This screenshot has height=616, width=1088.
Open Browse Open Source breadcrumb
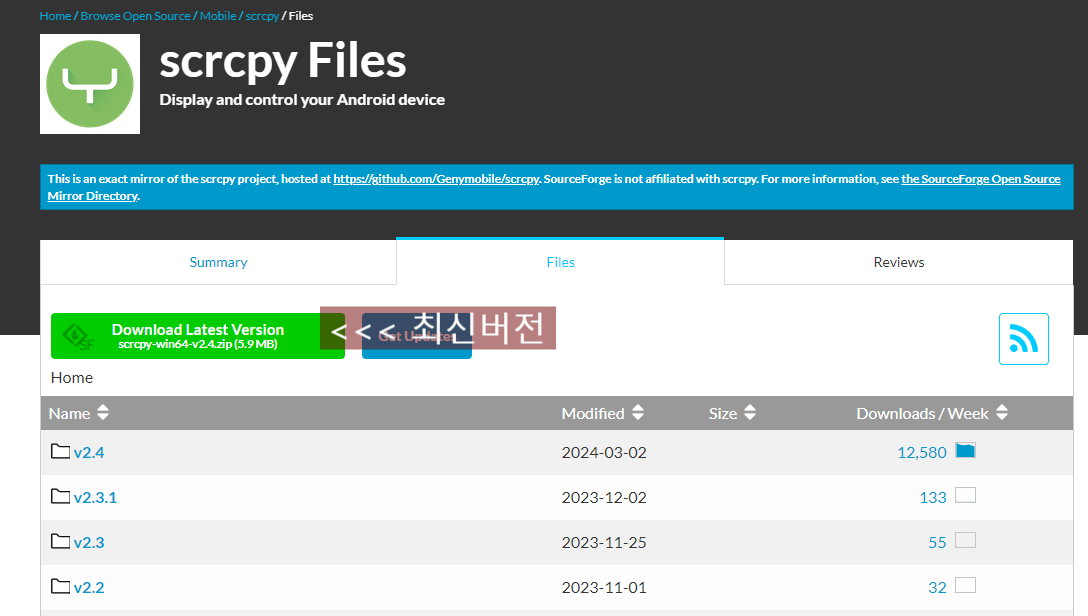135,16
